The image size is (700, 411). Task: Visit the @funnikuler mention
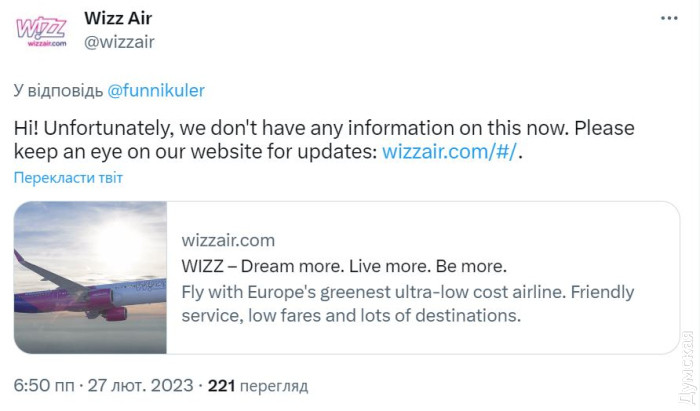point(156,90)
